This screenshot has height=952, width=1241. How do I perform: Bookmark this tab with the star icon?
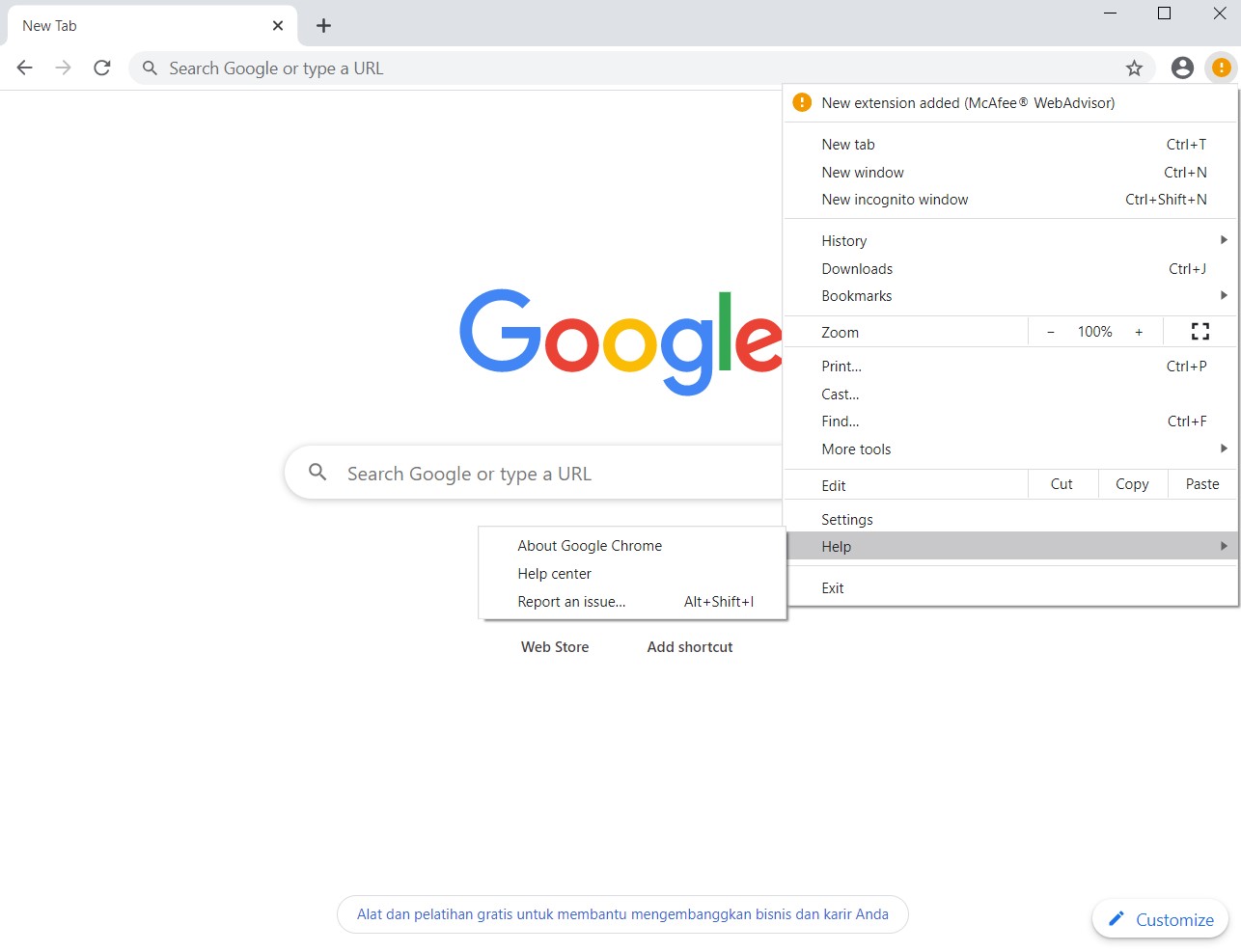pyautogui.click(x=1134, y=68)
